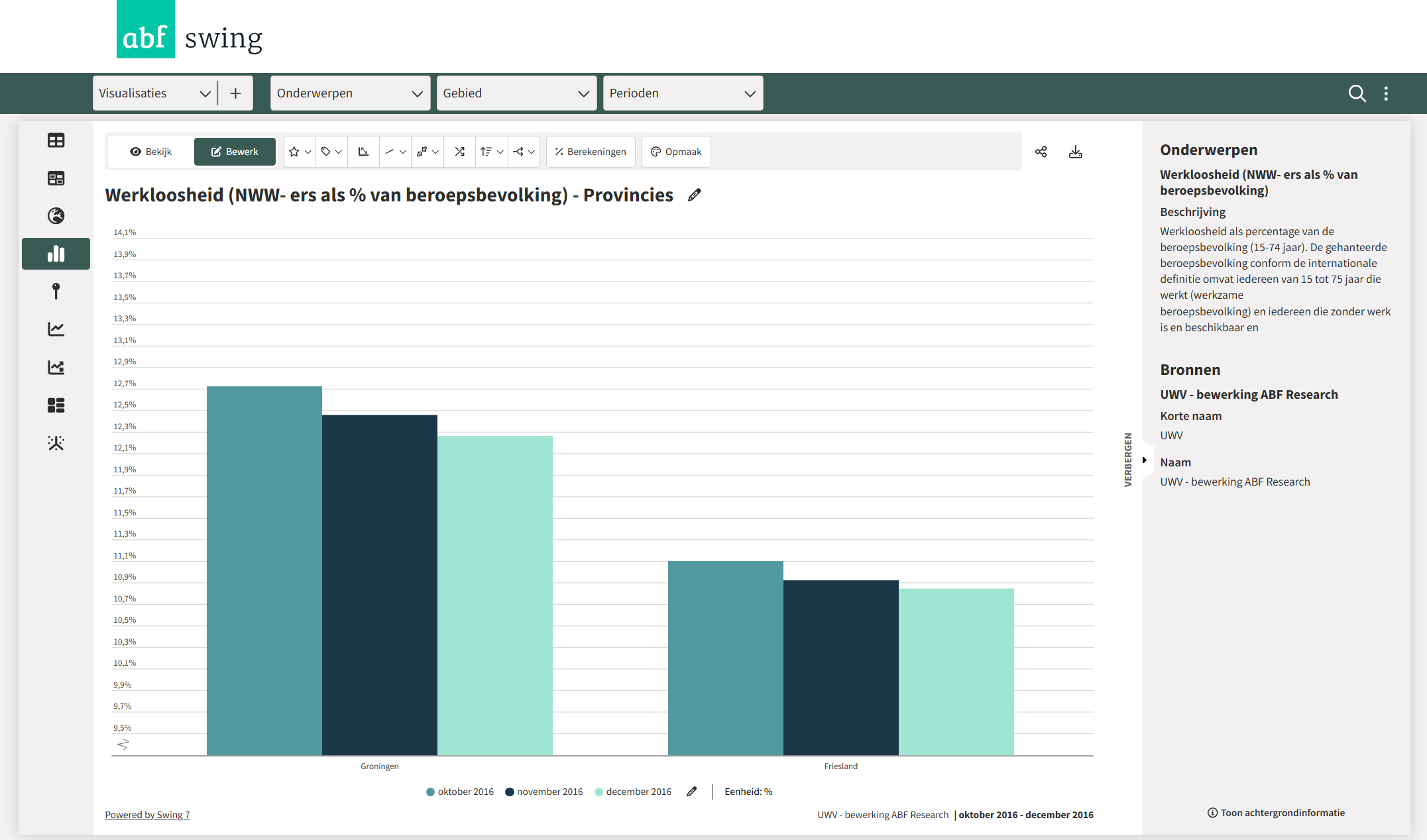Switch to Bewerk edit mode
This screenshot has height=840, width=1427.
point(235,152)
